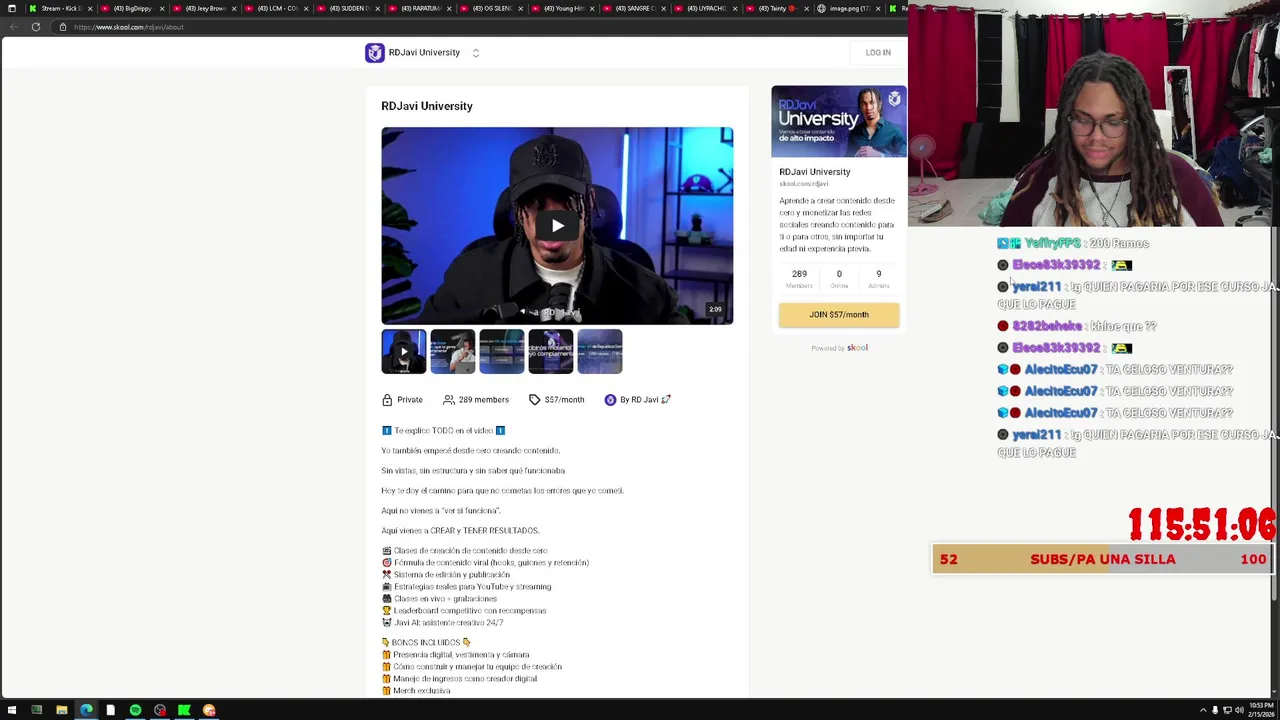The width and height of the screenshot is (1280, 720).
Task: Click the address bar with skool.com URL
Action: pyautogui.click(x=128, y=27)
